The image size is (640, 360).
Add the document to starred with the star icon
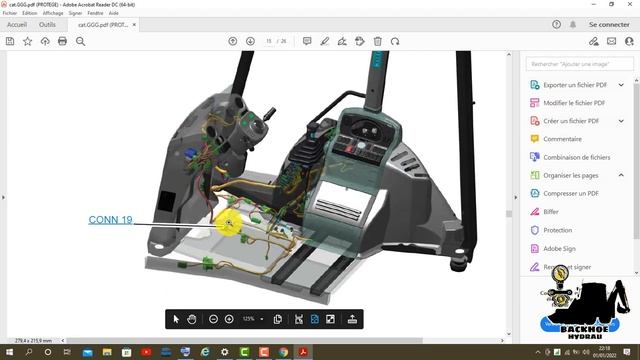(27, 41)
